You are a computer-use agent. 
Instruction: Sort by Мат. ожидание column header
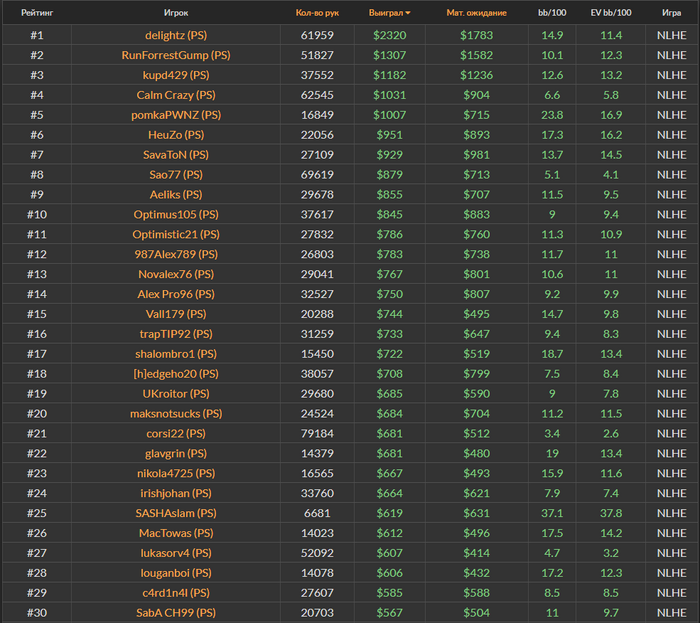[476, 13]
